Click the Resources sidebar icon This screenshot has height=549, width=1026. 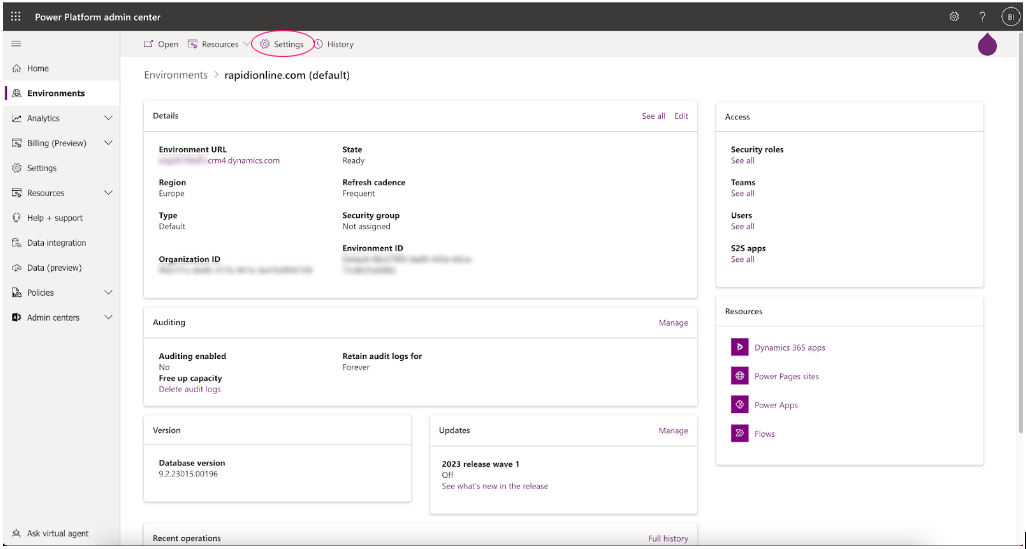(17, 193)
